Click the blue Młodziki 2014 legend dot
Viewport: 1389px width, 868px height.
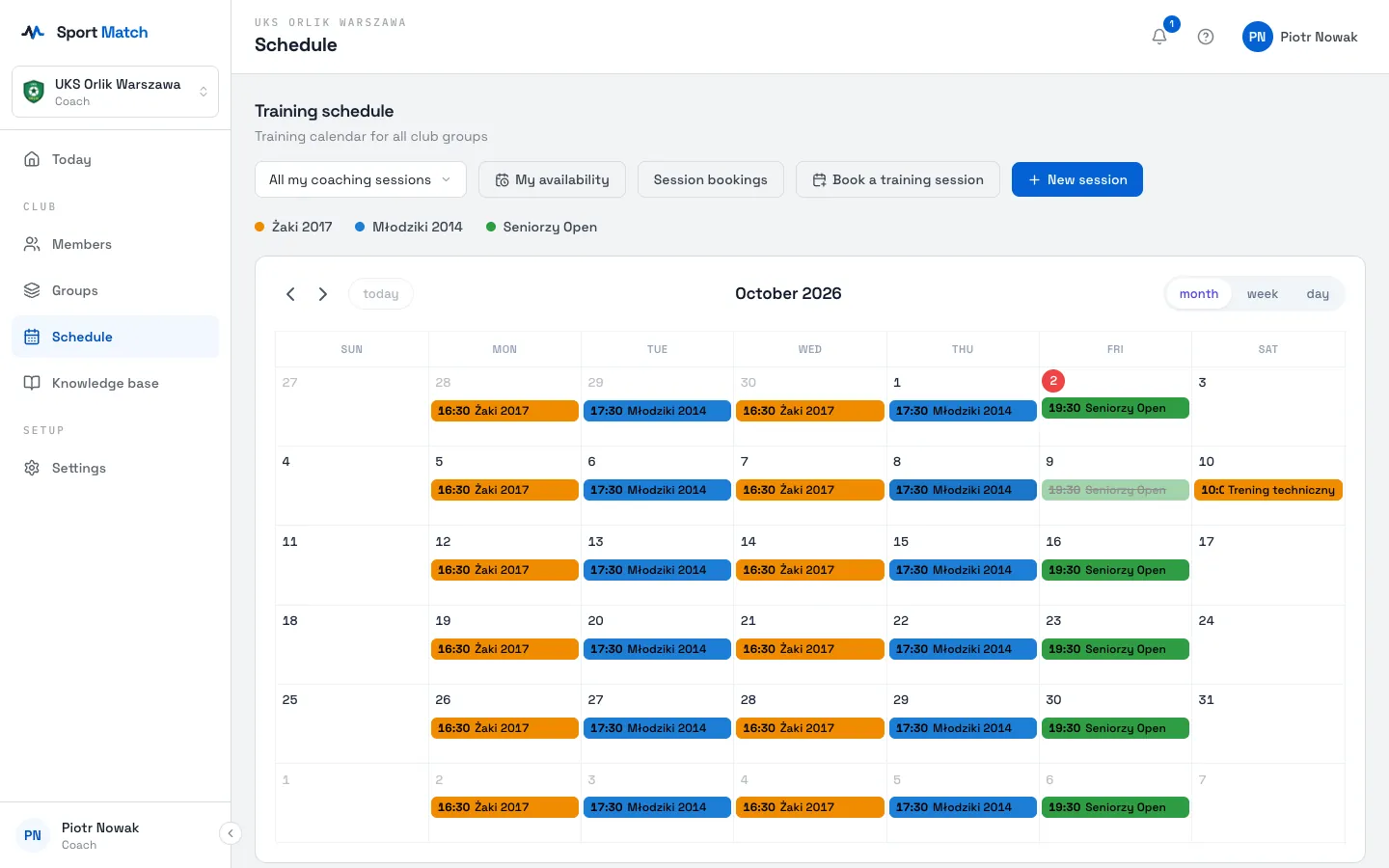pyautogui.click(x=360, y=227)
